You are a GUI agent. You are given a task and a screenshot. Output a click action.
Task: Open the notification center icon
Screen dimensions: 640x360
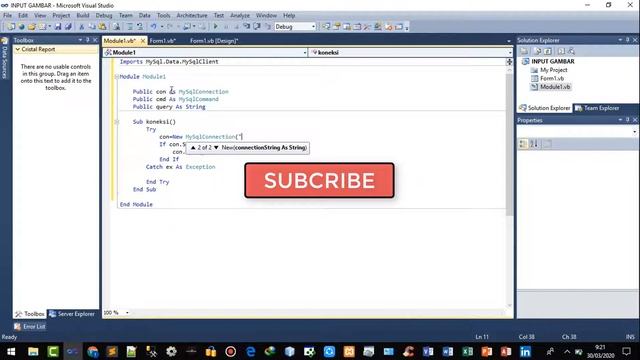coord(627,351)
